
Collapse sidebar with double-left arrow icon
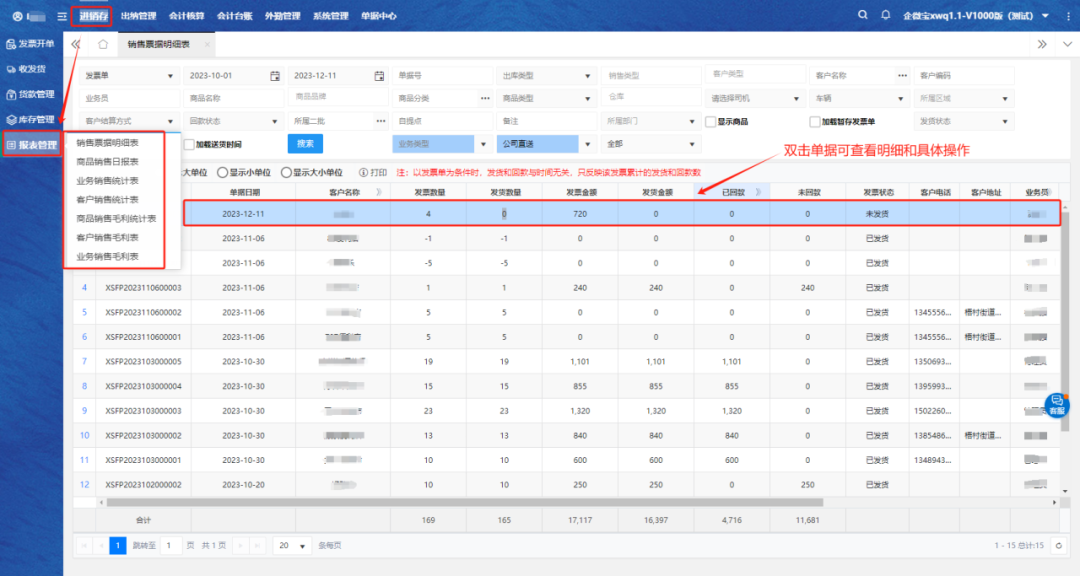click(76, 45)
